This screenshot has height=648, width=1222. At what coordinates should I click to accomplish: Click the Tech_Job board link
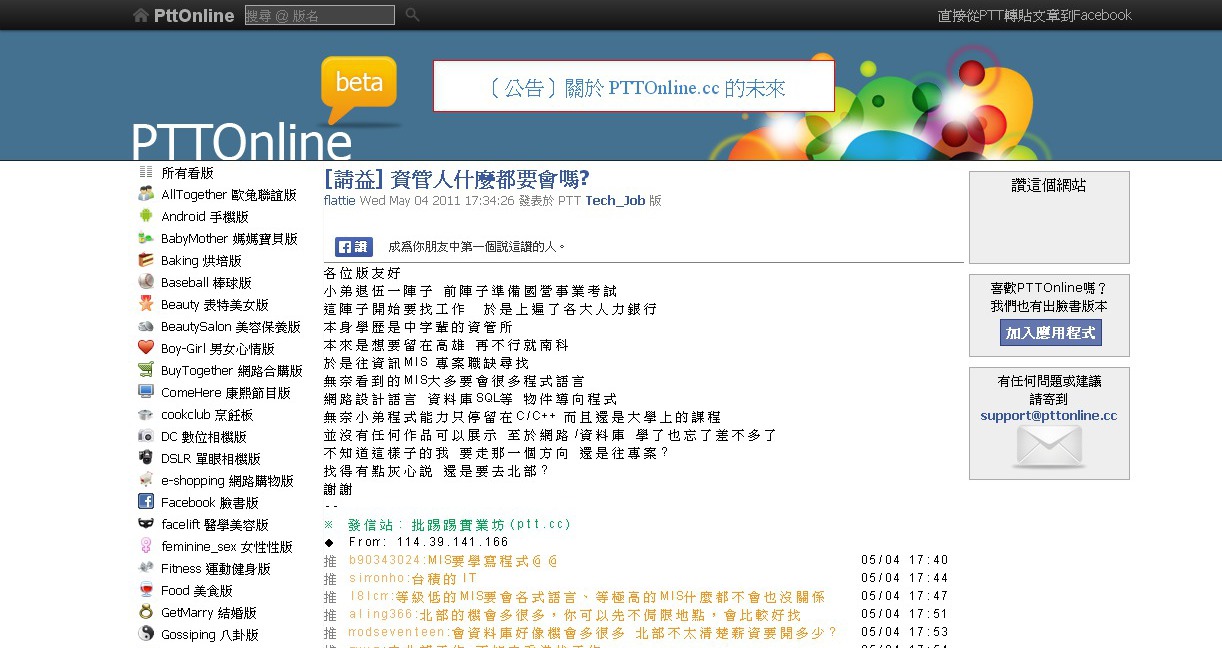click(x=615, y=200)
